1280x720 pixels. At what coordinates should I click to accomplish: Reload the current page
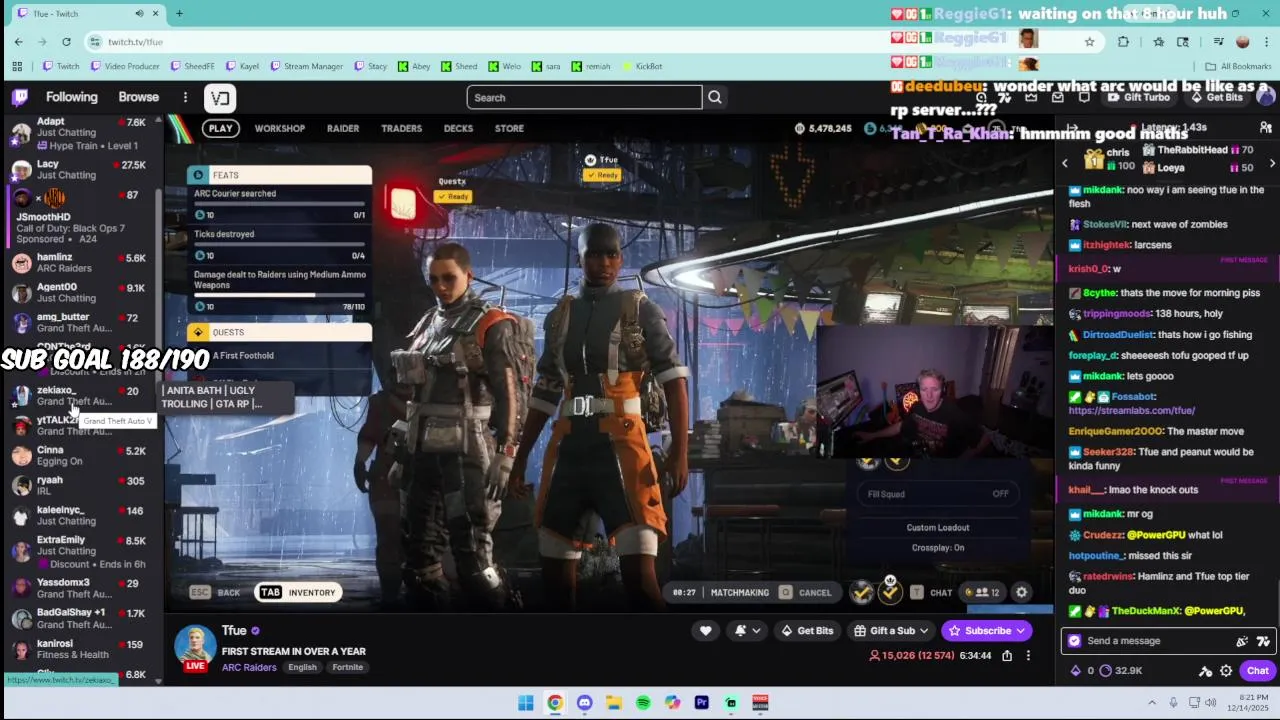(x=66, y=41)
